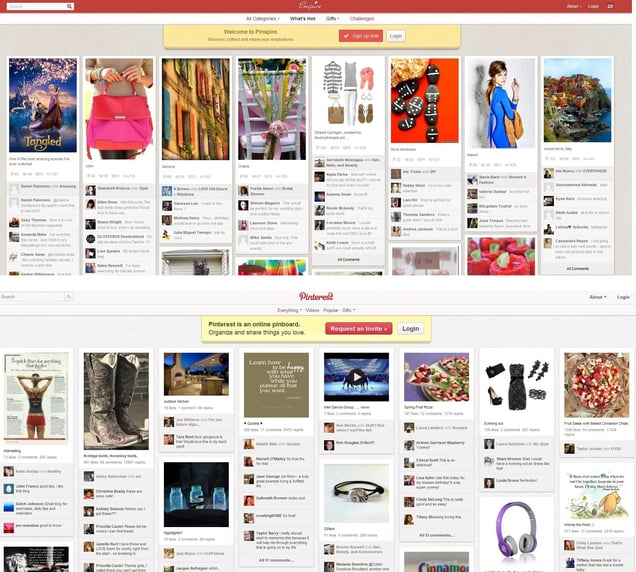Open the strawberry shots pin on Pinspire
The width and height of the screenshot is (636, 572).
pyautogui.click(x=501, y=256)
